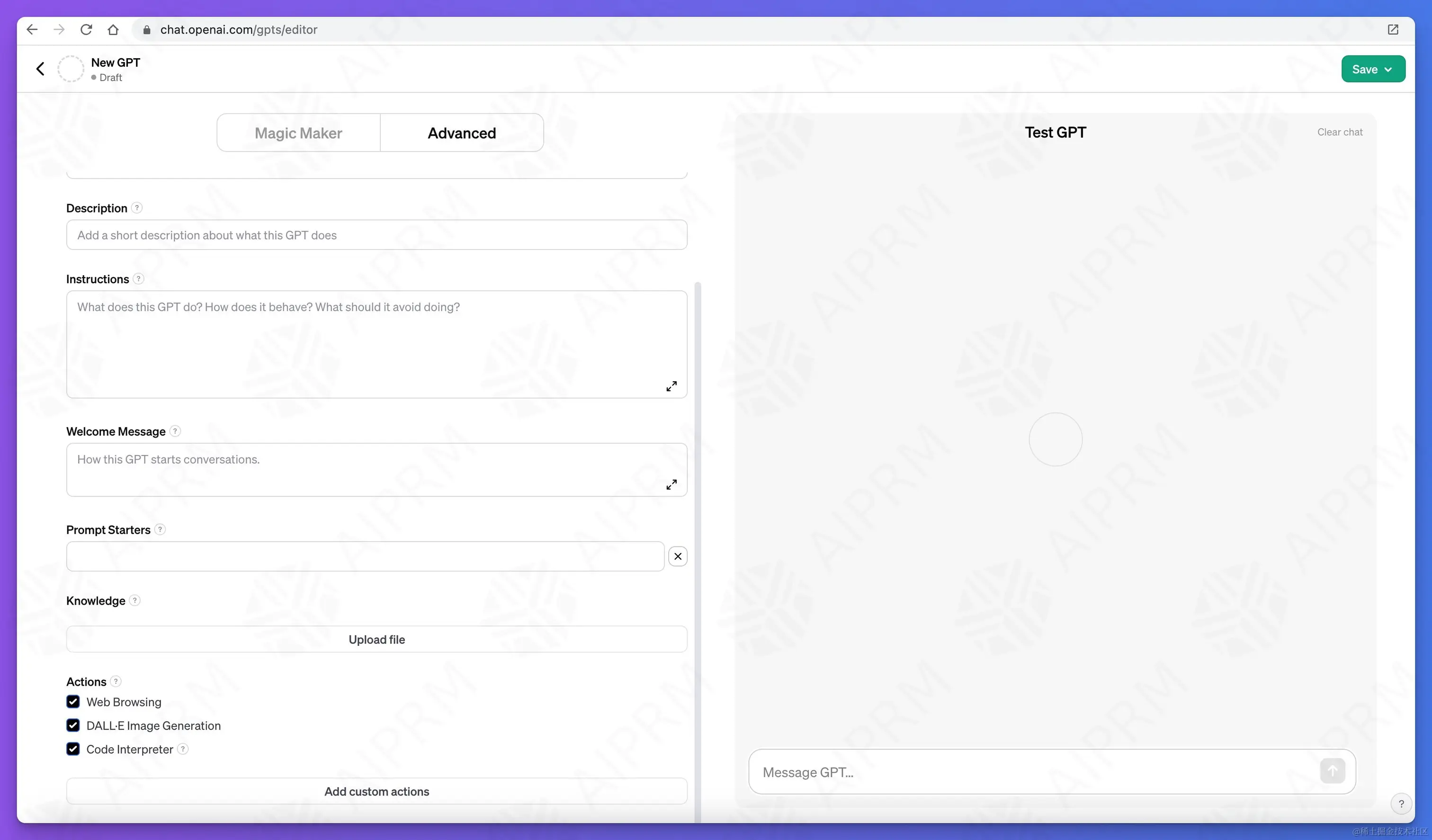Screen dimensions: 1432x840
Task: Open the Welcome Message help tooltip
Action: [x=175, y=431]
